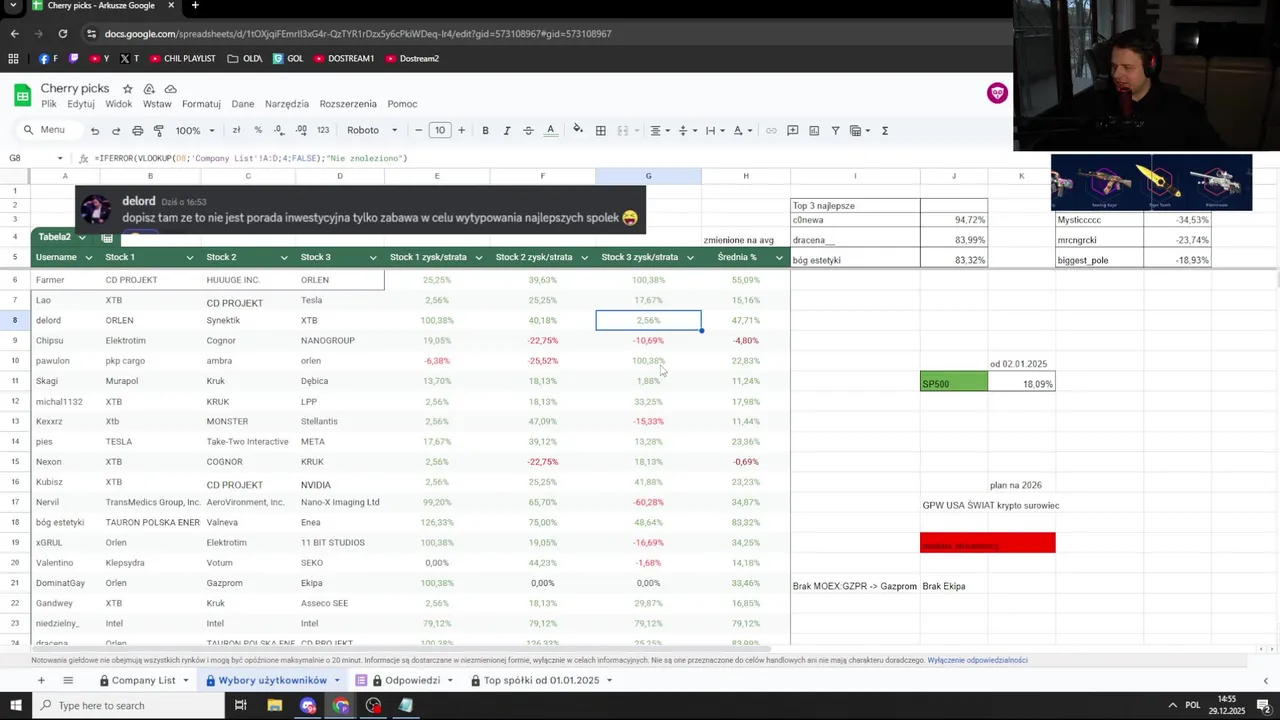Screen dimensions: 1280x720
Task: Open File Explorer from taskbar
Action: (274, 705)
